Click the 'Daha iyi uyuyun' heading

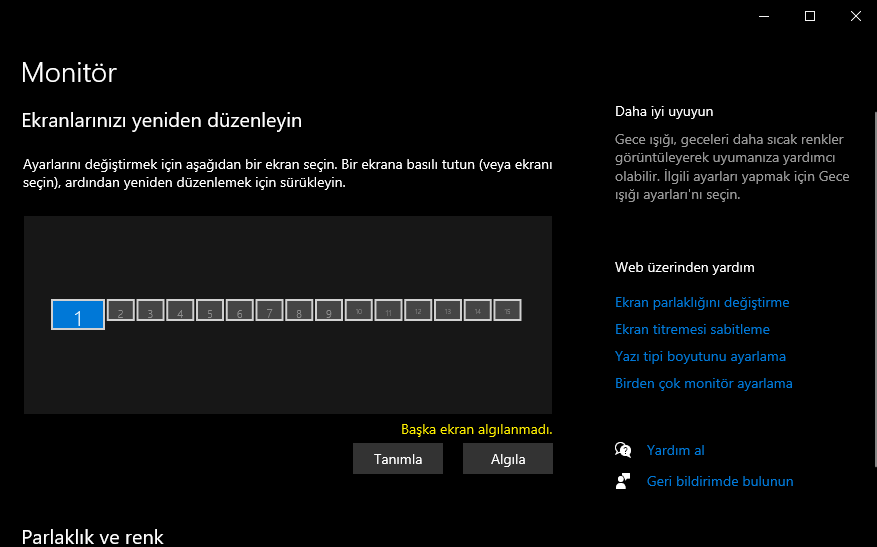pyautogui.click(x=664, y=111)
